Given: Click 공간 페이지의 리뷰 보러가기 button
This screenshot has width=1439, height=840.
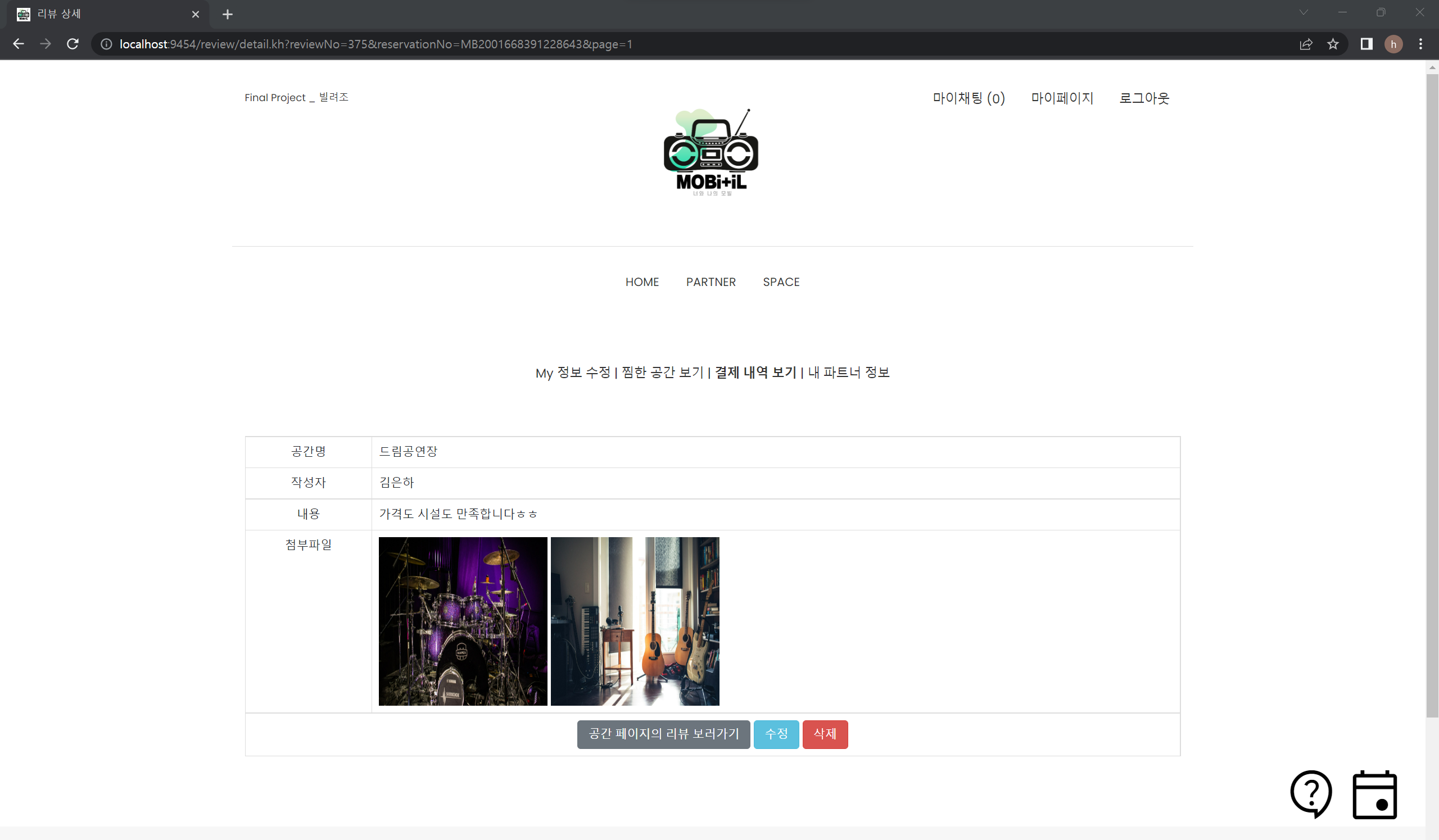Looking at the screenshot, I should (663, 734).
